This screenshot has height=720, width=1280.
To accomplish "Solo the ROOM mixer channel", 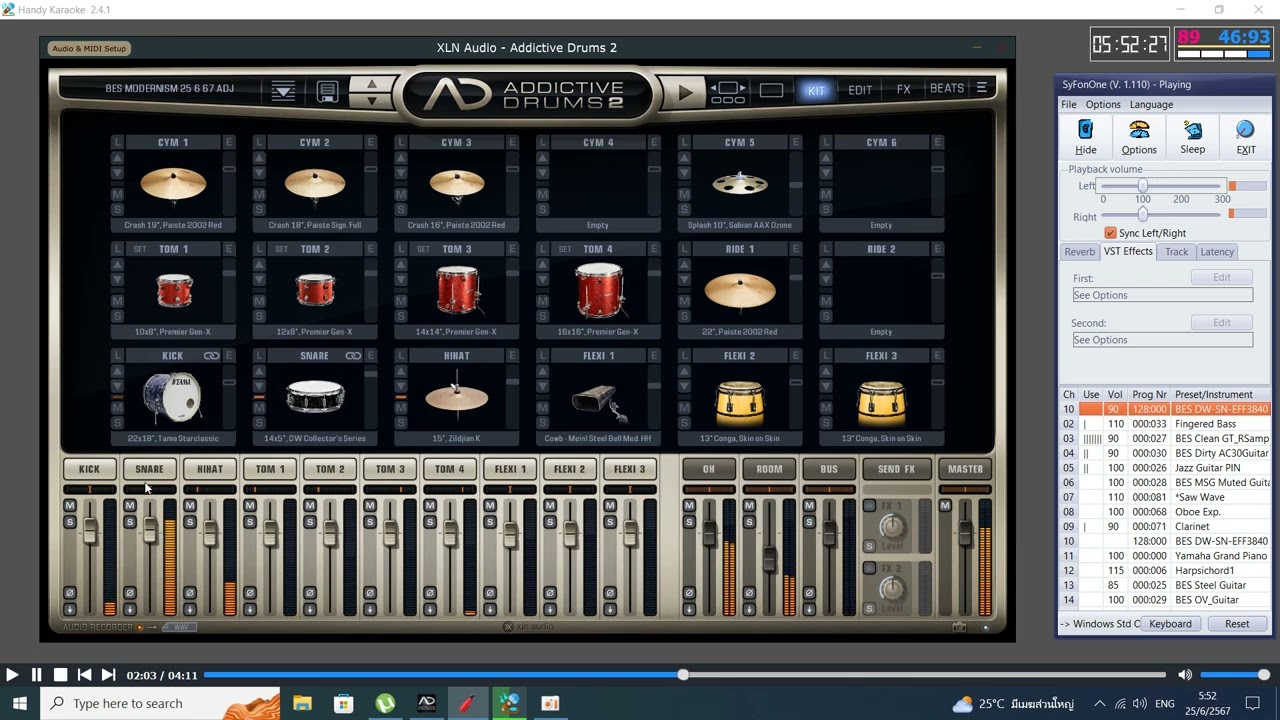I will click(749, 522).
